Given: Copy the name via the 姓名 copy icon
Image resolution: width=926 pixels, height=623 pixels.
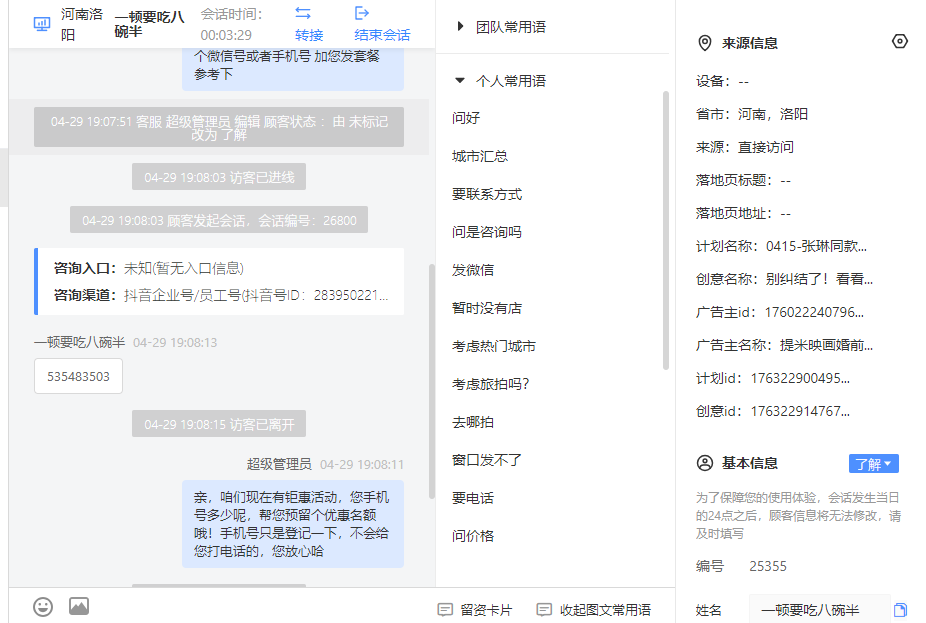Looking at the screenshot, I should pyautogui.click(x=900, y=610).
